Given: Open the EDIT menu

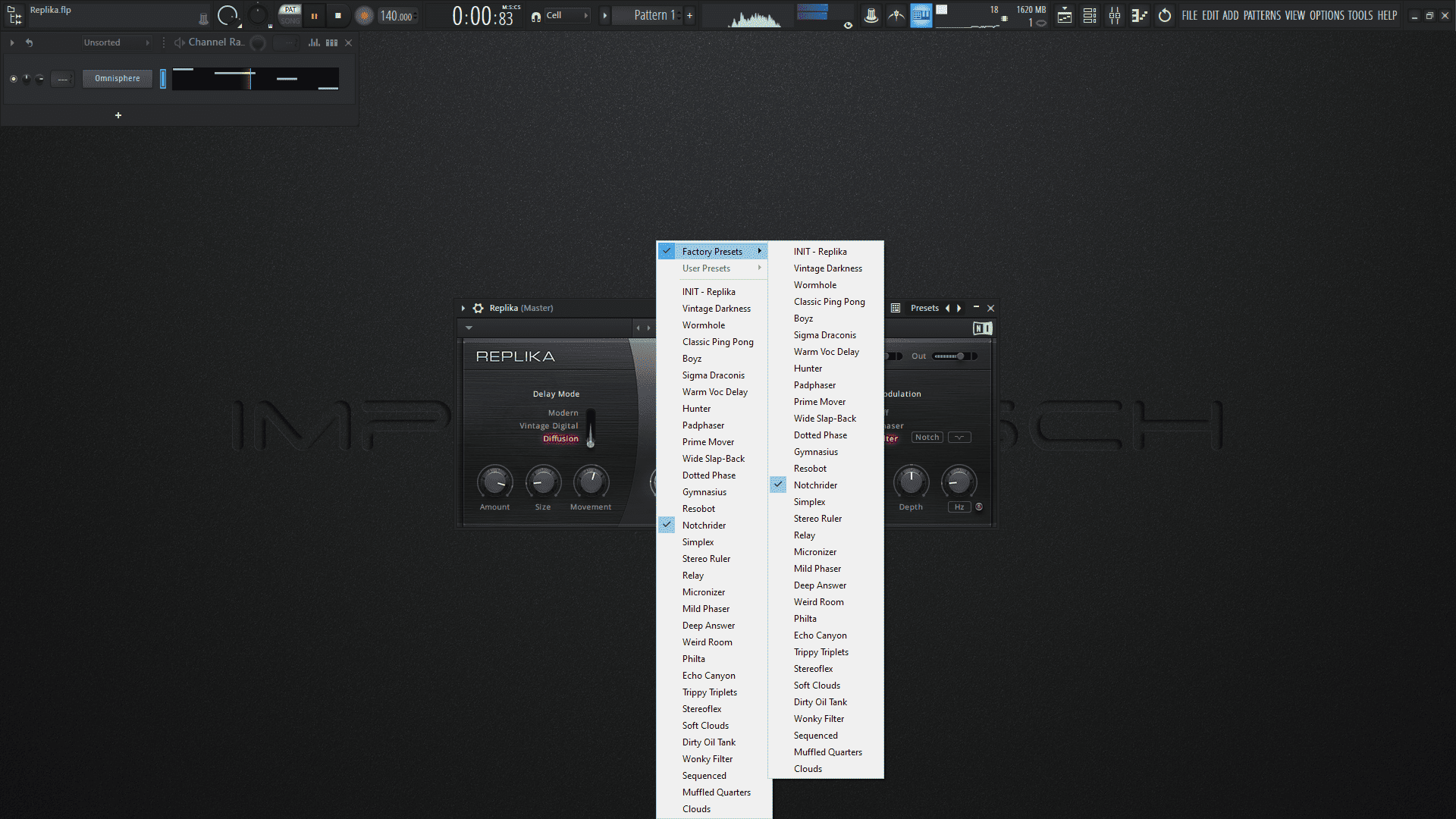Looking at the screenshot, I should pyautogui.click(x=1210, y=16).
